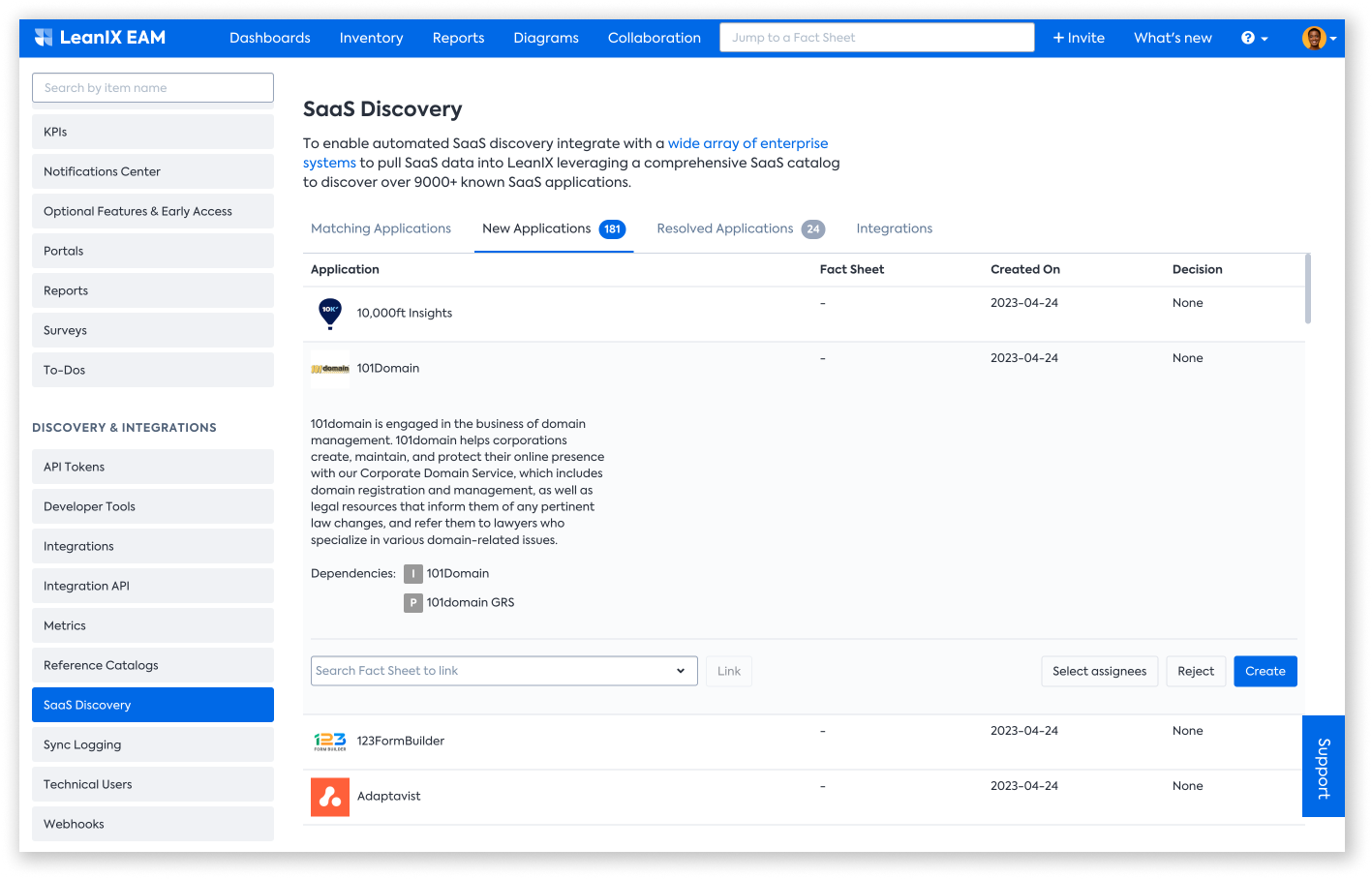Screen dimensions: 1372x879
Task: Click the 'I' badge next to 101Domain dependency
Action: (x=413, y=574)
